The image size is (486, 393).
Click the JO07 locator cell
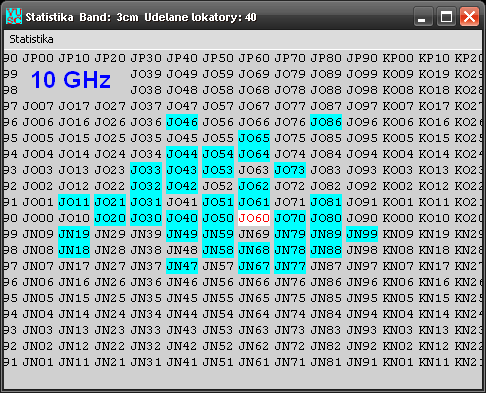(38, 106)
